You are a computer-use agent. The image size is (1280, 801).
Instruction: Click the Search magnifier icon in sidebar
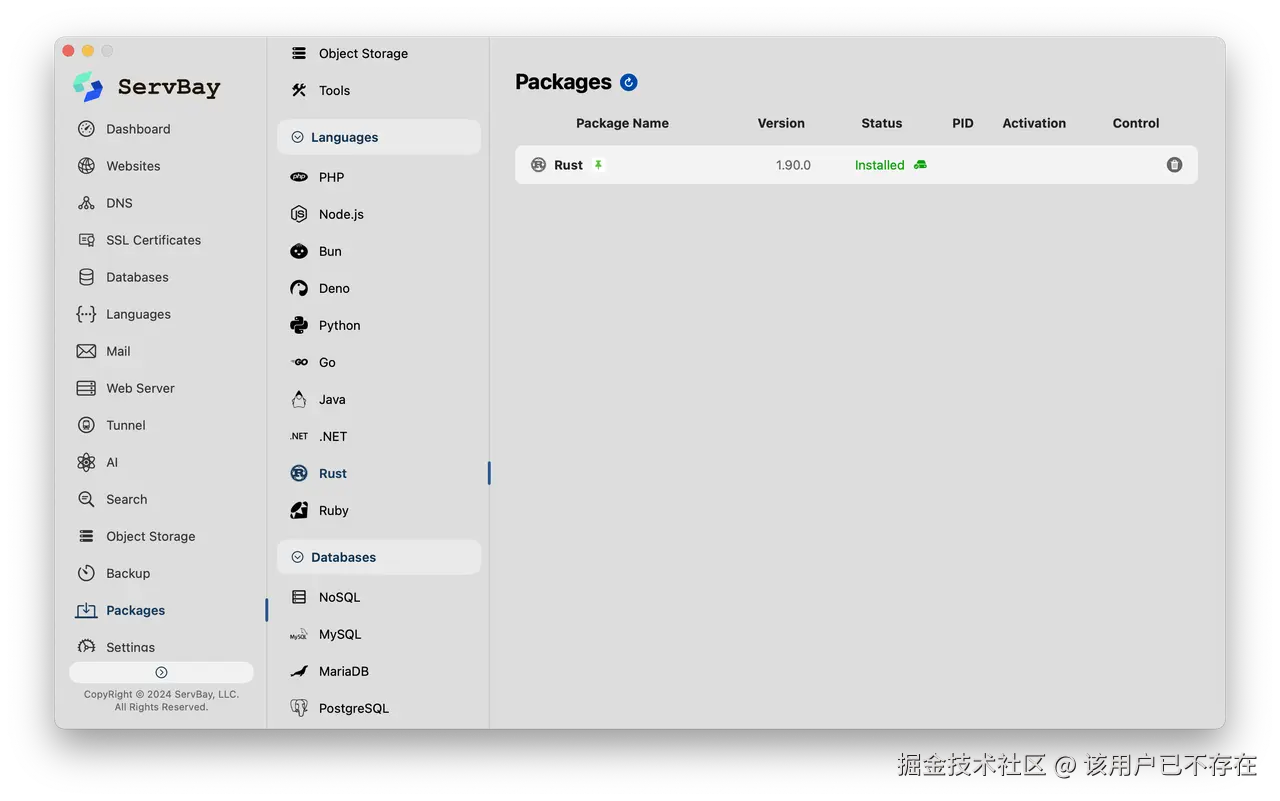coord(86,499)
